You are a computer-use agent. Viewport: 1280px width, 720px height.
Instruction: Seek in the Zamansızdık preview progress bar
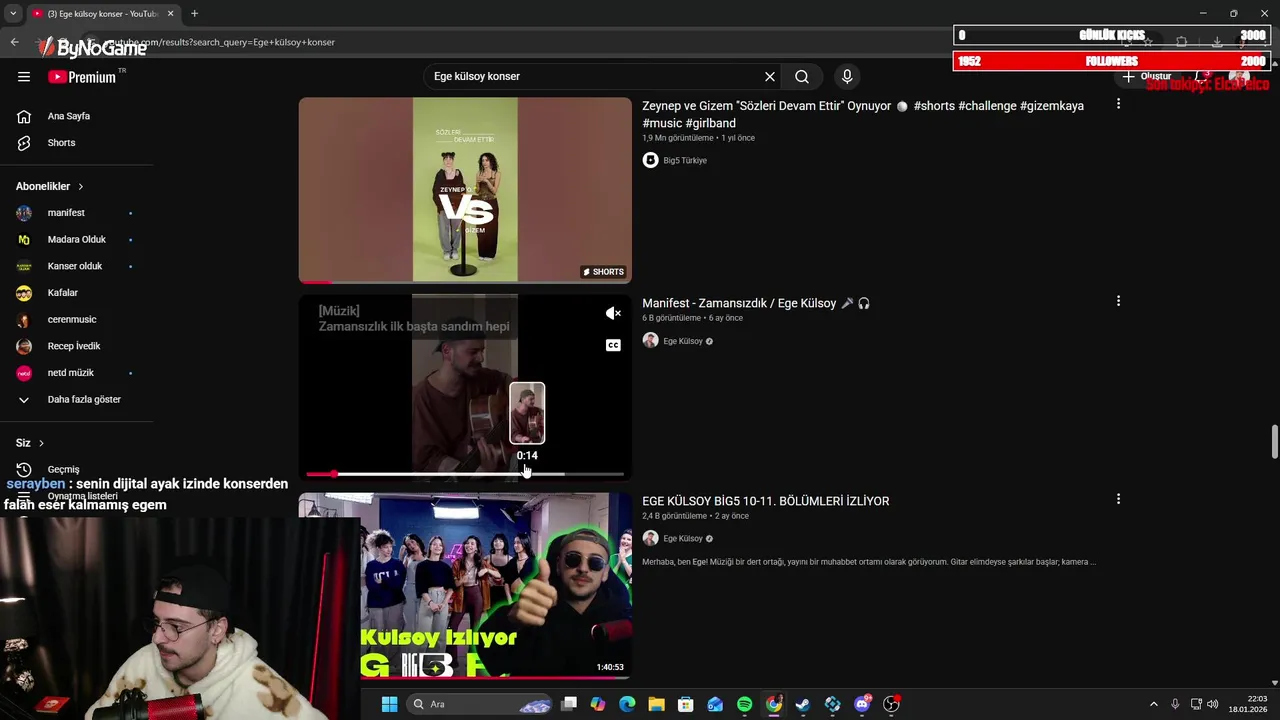click(465, 474)
